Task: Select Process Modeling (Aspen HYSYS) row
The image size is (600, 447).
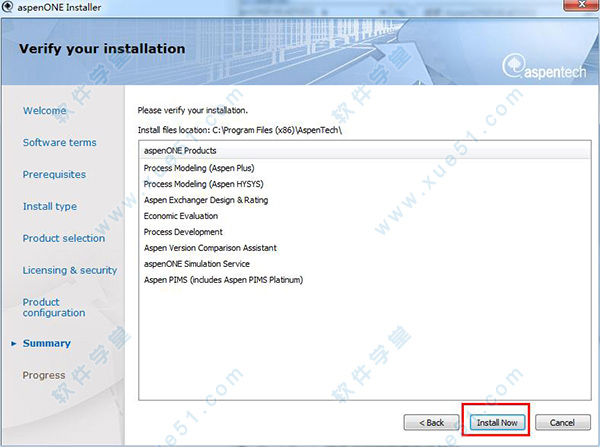Action: tap(365, 184)
